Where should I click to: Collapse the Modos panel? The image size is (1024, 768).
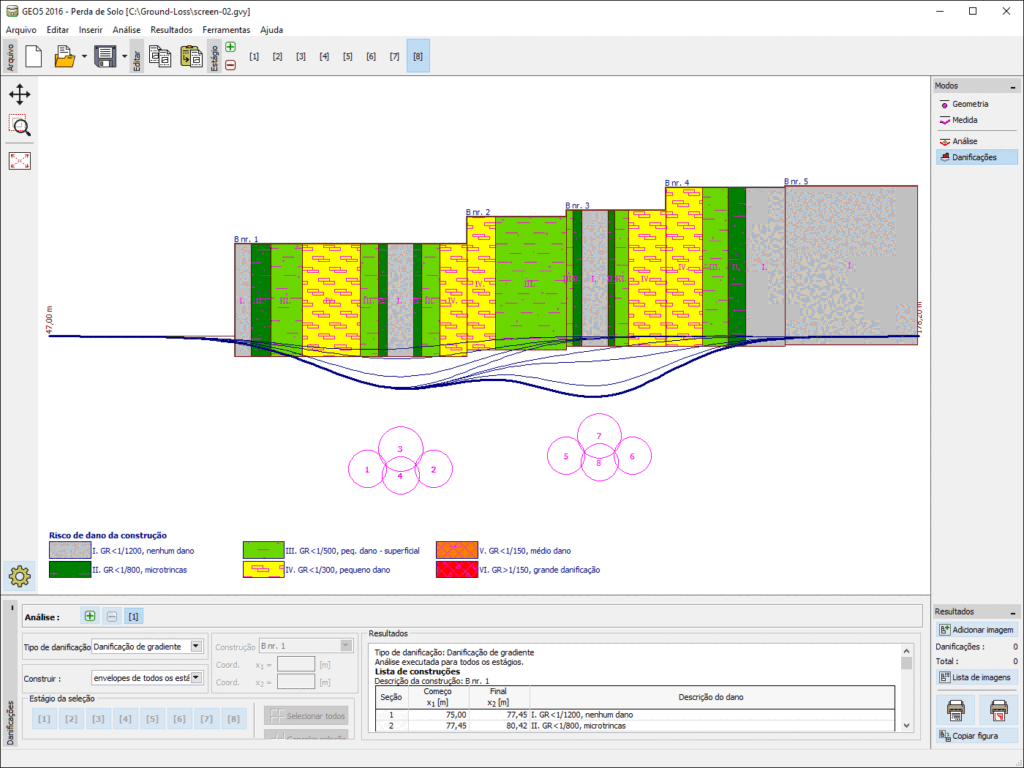[1013, 87]
